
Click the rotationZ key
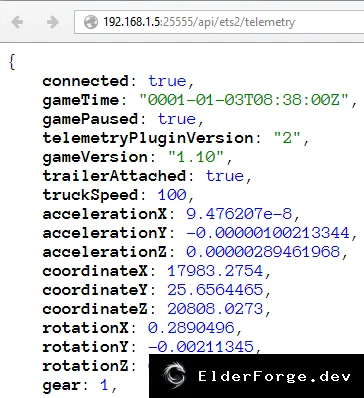click(x=85, y=366)
